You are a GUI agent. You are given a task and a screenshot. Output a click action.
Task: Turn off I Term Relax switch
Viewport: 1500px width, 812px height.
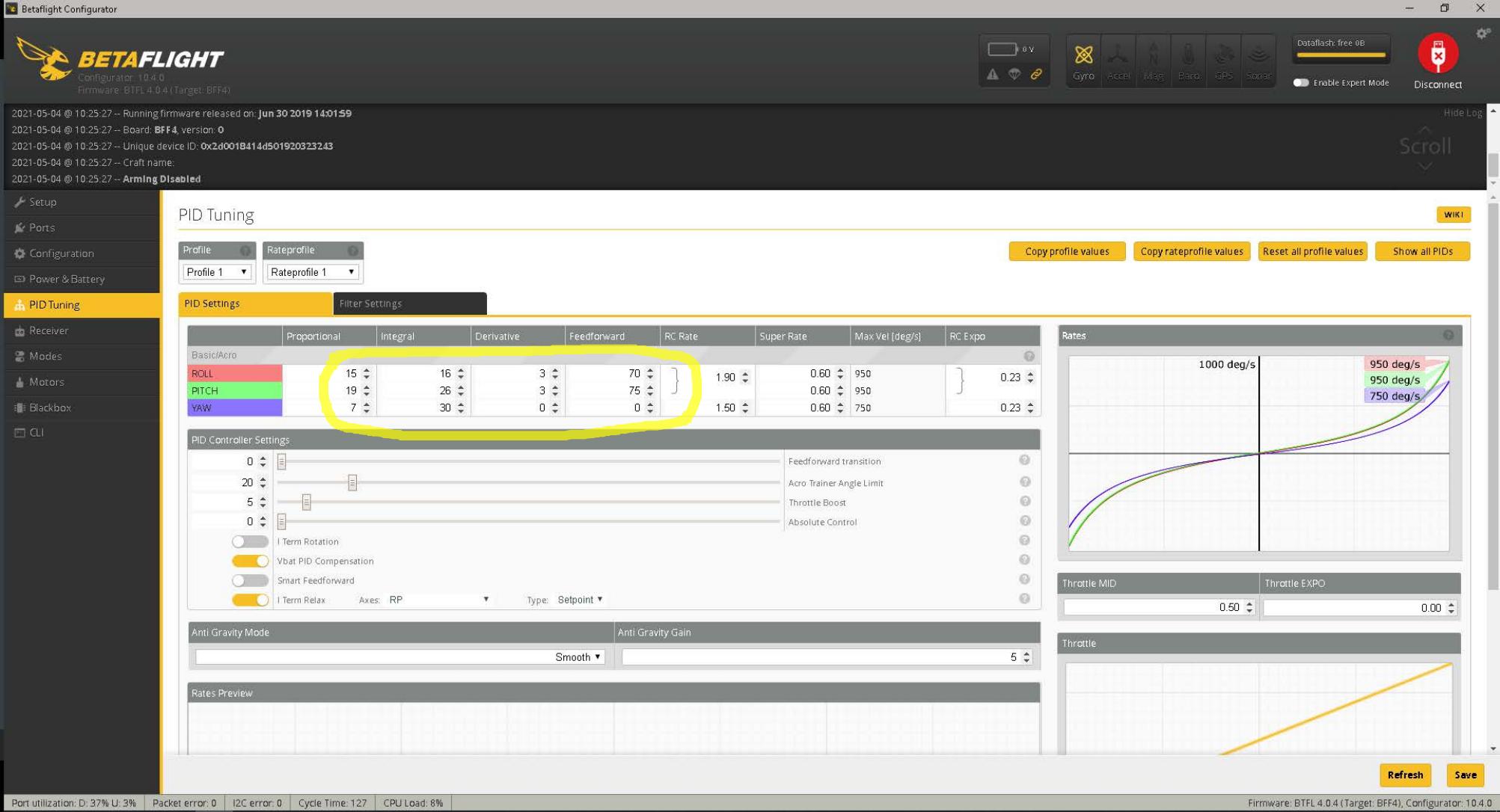[x=250, y=600]
